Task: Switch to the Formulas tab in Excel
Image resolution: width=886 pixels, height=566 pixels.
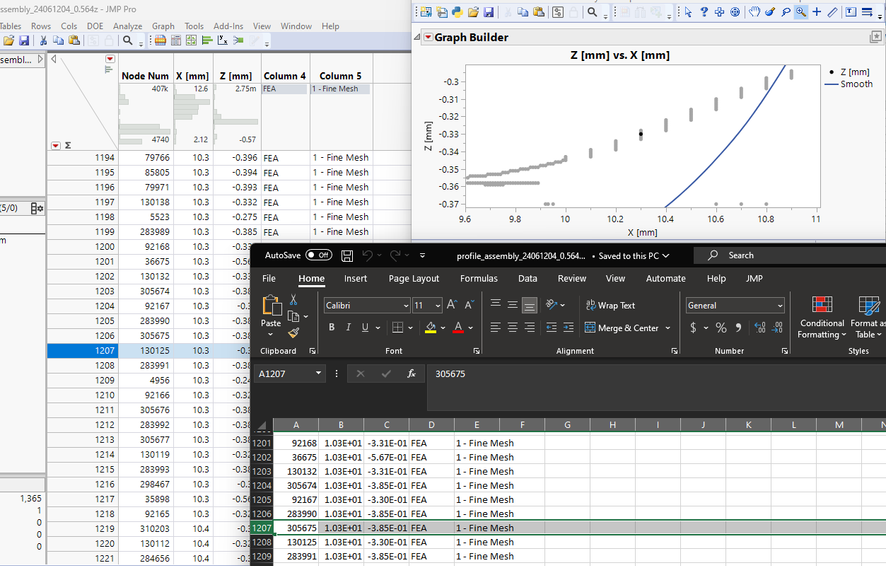Action: (x=478, y=279)
